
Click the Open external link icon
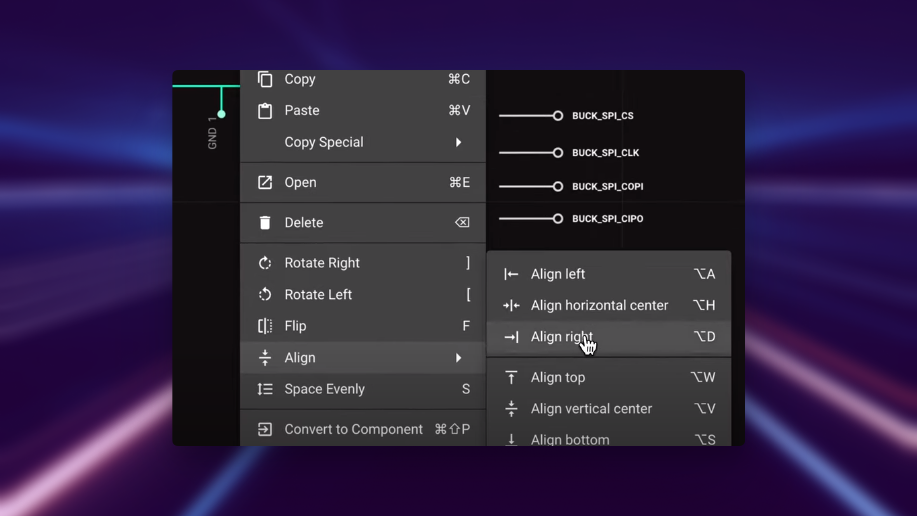click(x=265, y=182)
